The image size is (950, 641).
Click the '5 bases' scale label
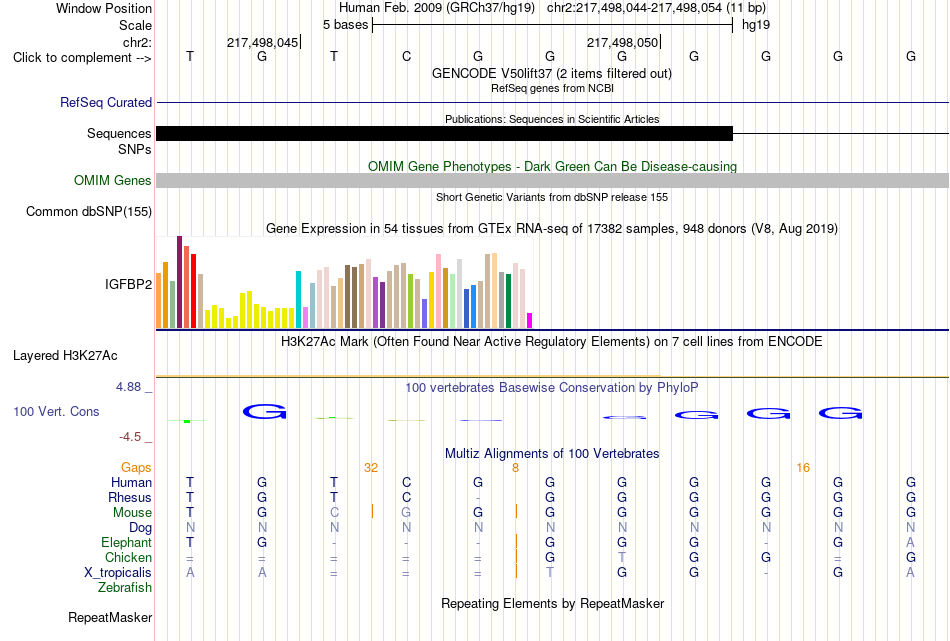point(345,25)
